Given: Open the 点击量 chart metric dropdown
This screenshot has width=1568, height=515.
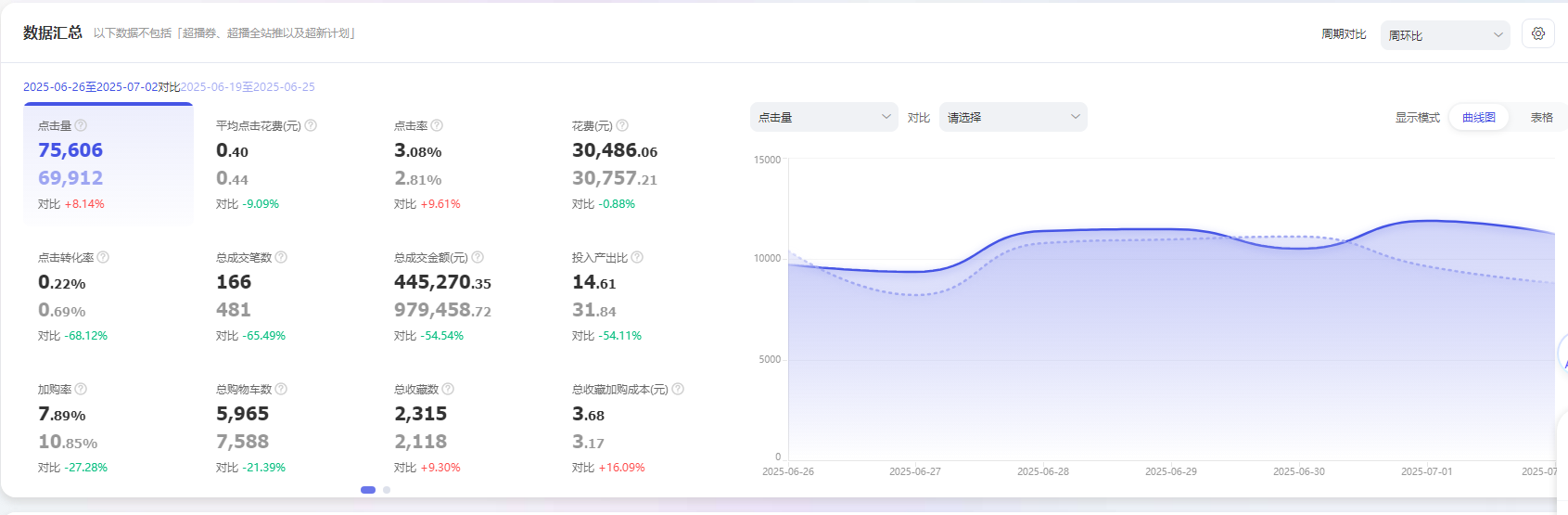Looking at the screenshot, I should point(823,117).
